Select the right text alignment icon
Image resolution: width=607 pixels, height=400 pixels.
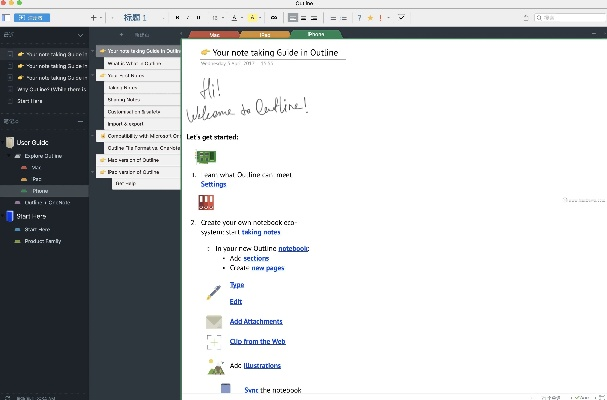pos(314,18)
